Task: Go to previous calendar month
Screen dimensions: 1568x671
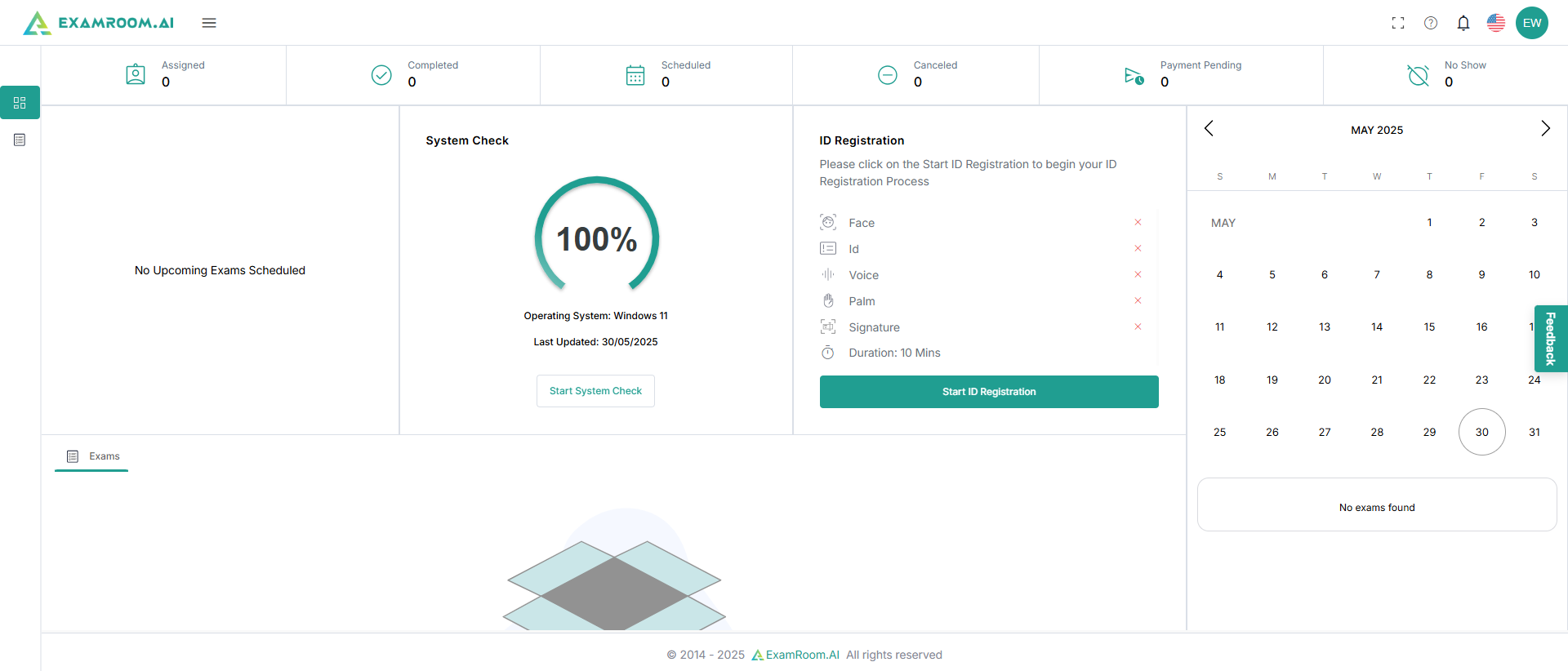Action: pyautogui.click(x=1209, y=129)
